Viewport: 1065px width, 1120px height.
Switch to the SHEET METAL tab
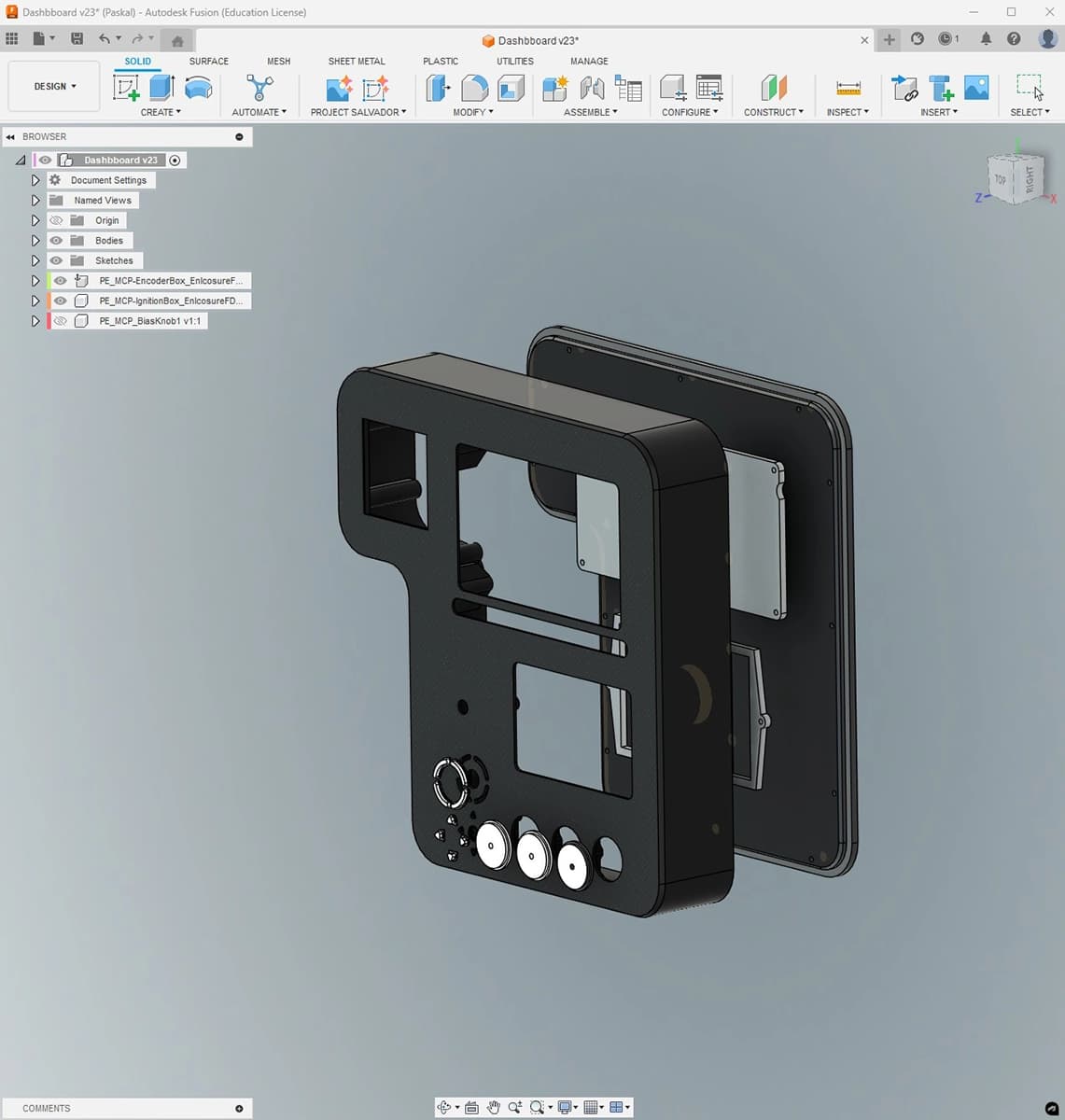(356, 61)
